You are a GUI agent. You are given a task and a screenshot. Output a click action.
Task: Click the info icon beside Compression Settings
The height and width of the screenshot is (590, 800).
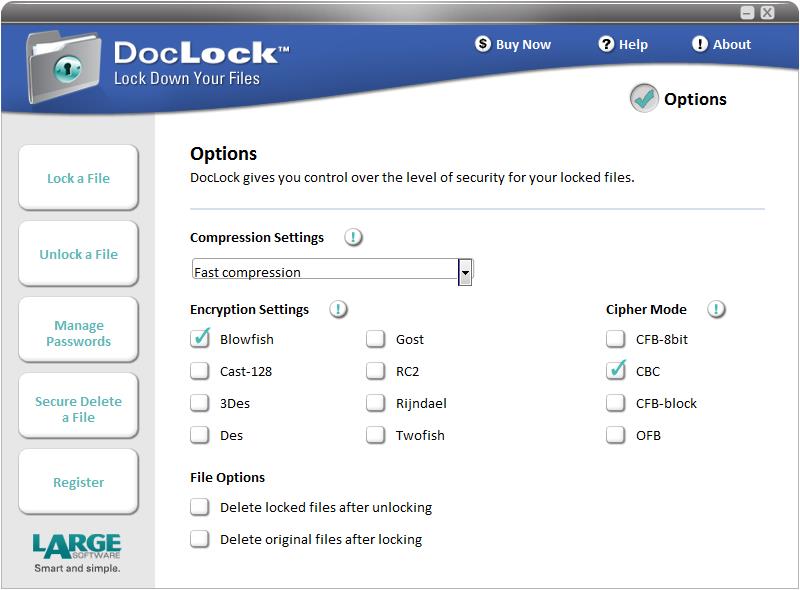coord(353,237)
